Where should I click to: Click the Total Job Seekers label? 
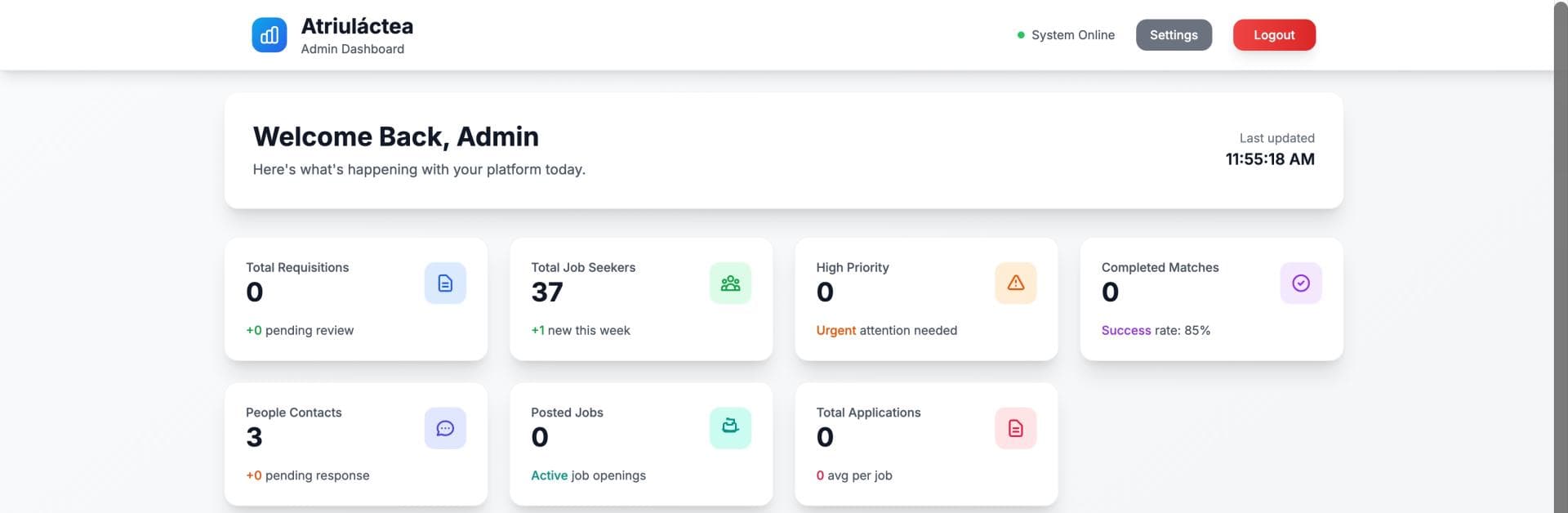click(x=583, y=267)
